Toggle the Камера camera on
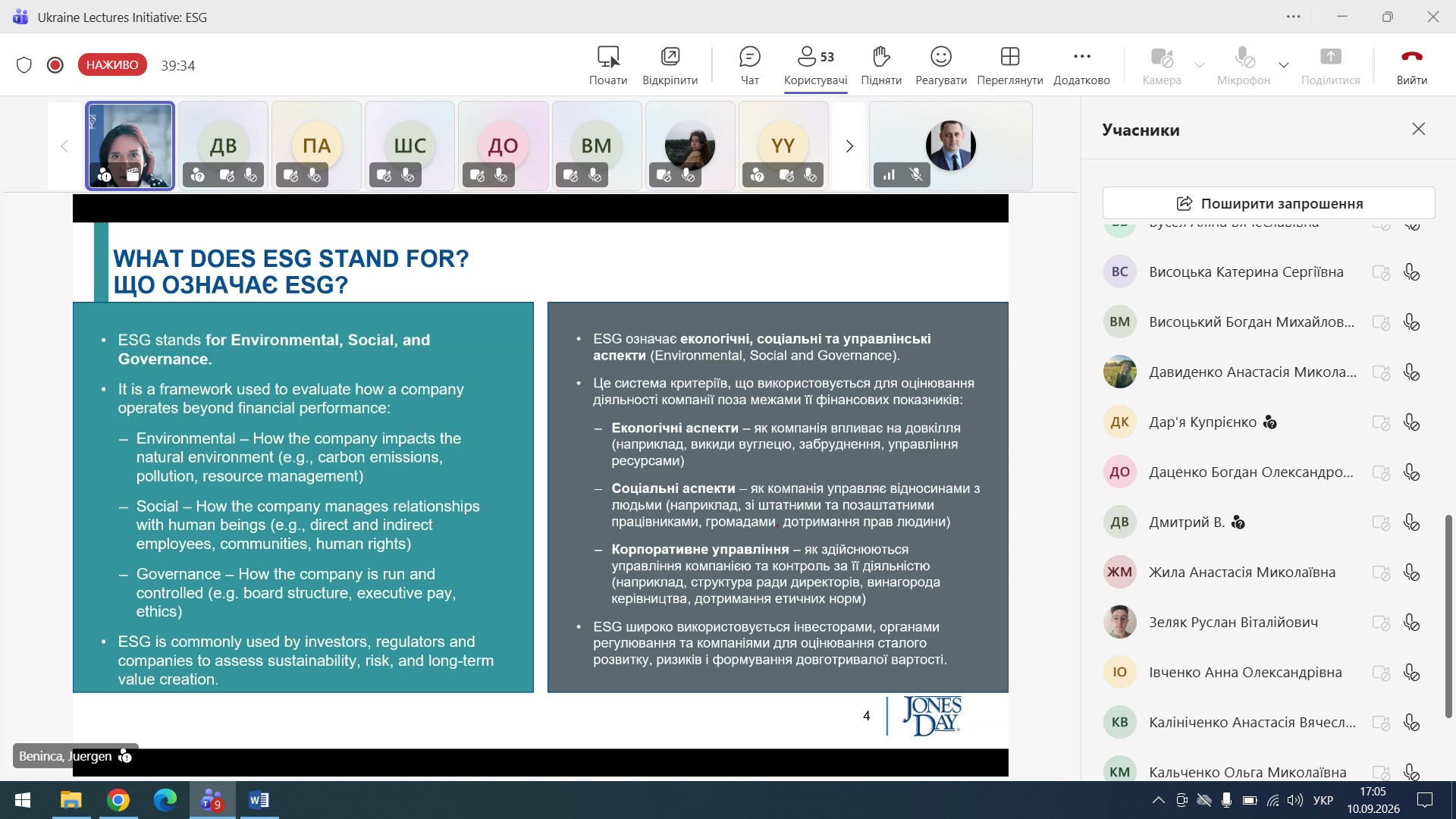Image resolution: width=1456 pixels, height=819 pixels. (x=1162, y=65)
